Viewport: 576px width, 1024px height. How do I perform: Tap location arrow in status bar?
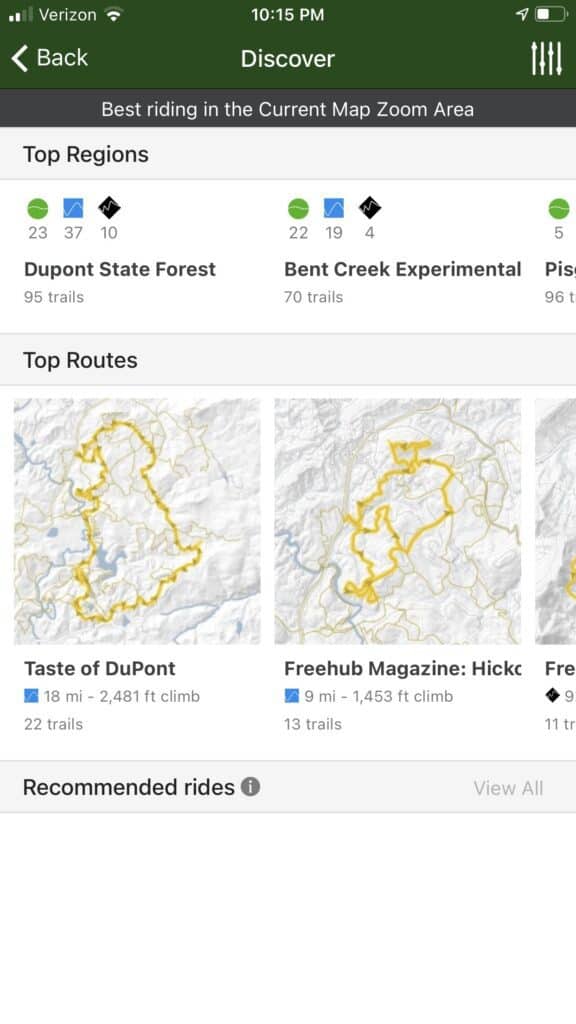pos(522,14)
